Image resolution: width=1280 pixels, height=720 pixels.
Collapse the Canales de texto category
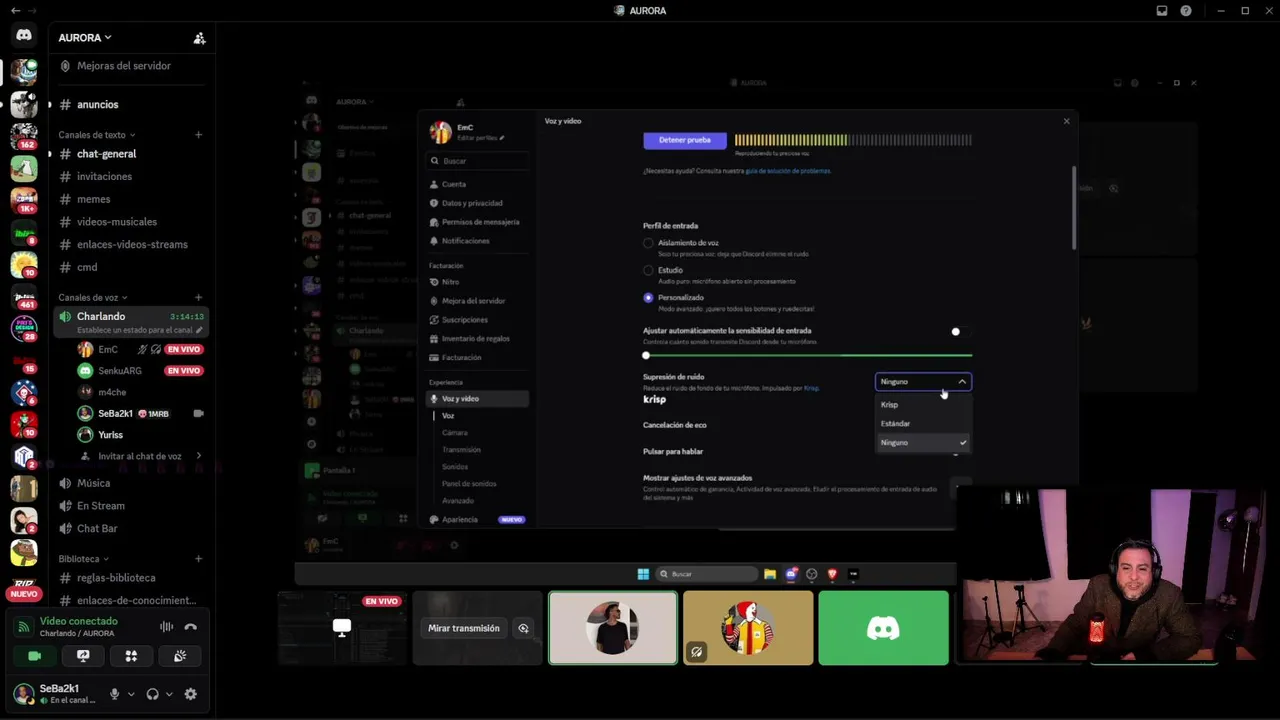tap(97, 135)
